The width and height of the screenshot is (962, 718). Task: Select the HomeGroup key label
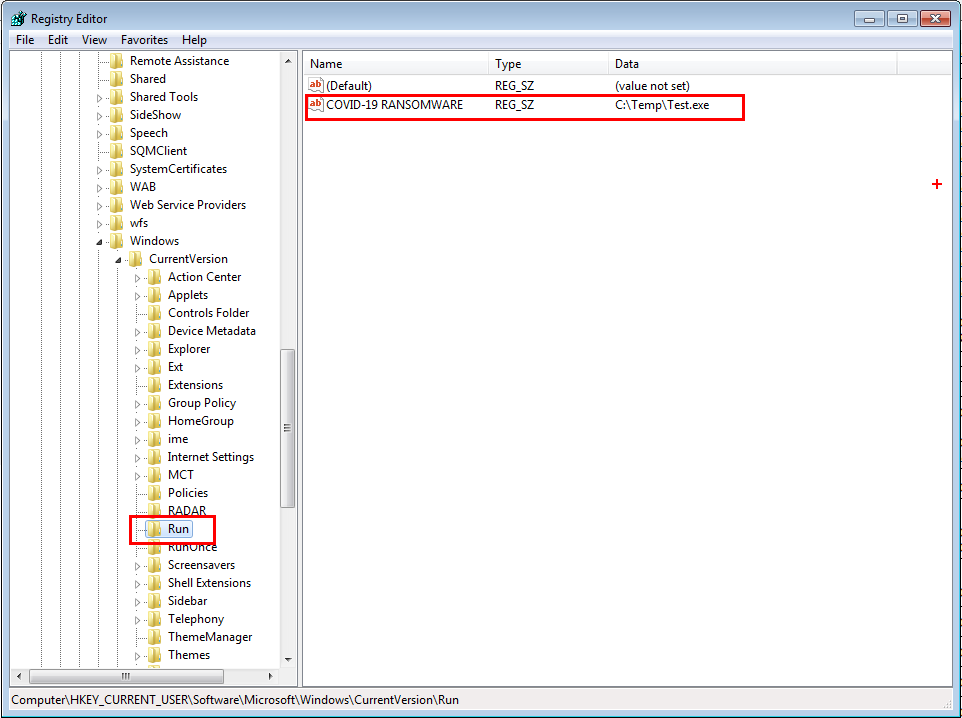tap(201, 421)
